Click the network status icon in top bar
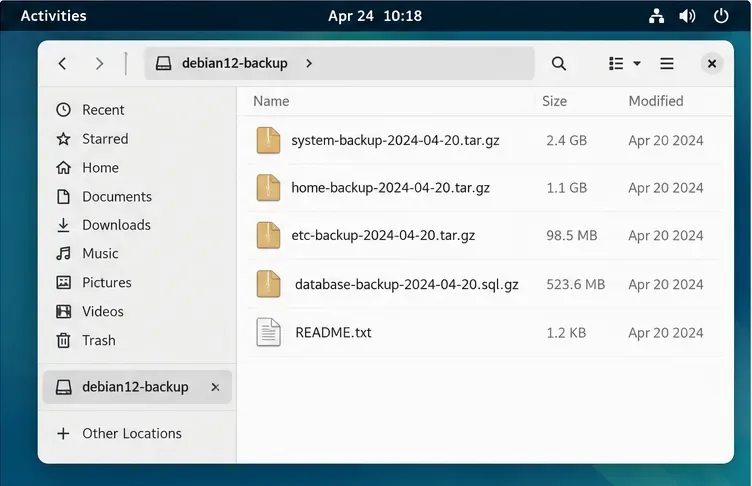752x486 pixels. 657,16
